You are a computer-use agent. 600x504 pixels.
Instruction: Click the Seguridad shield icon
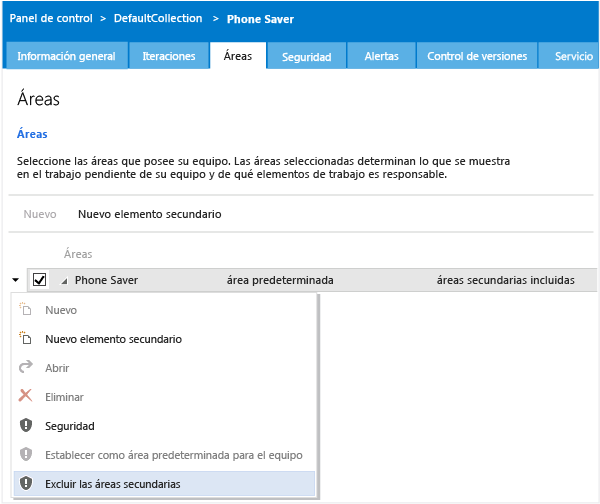(x=26, y=425)
